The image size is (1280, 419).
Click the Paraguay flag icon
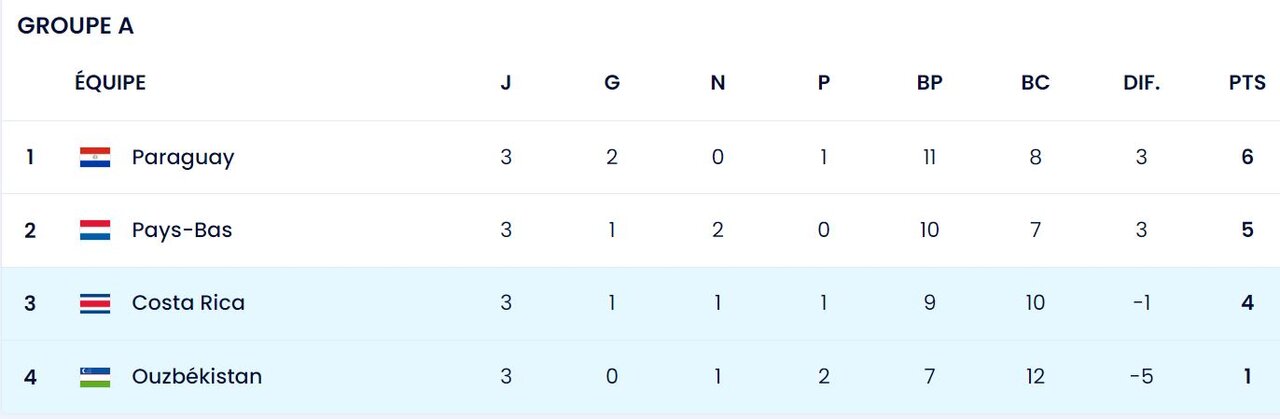coord(95,157)
